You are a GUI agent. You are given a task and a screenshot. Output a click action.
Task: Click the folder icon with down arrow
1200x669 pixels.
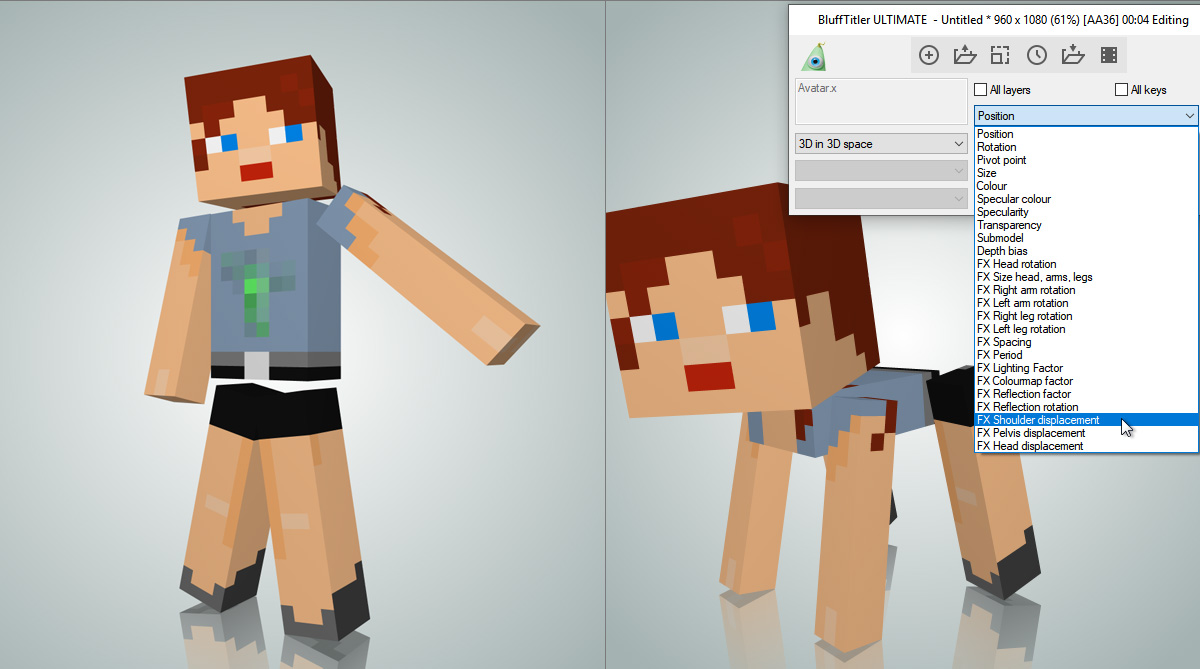coord(1073,55)
